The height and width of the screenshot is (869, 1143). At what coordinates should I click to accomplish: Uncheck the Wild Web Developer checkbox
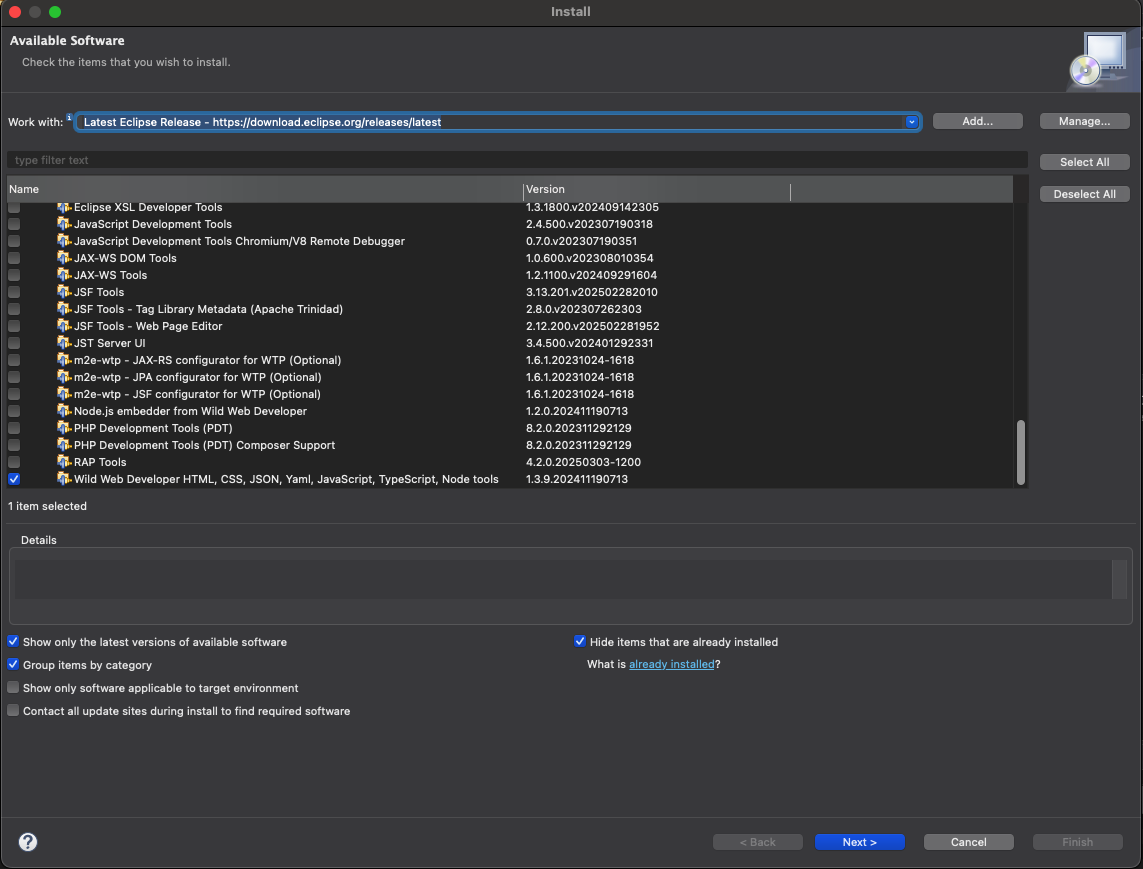coord(14,480)
